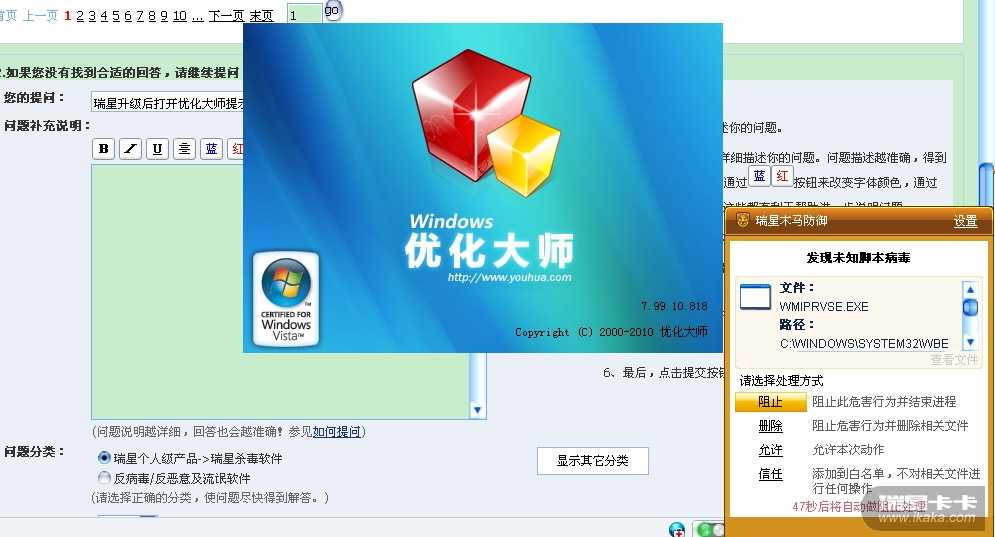Open the 如何提问 help link
Viewport: 995px width, 537px height.
pyautogui.click(x=336, y=432)
